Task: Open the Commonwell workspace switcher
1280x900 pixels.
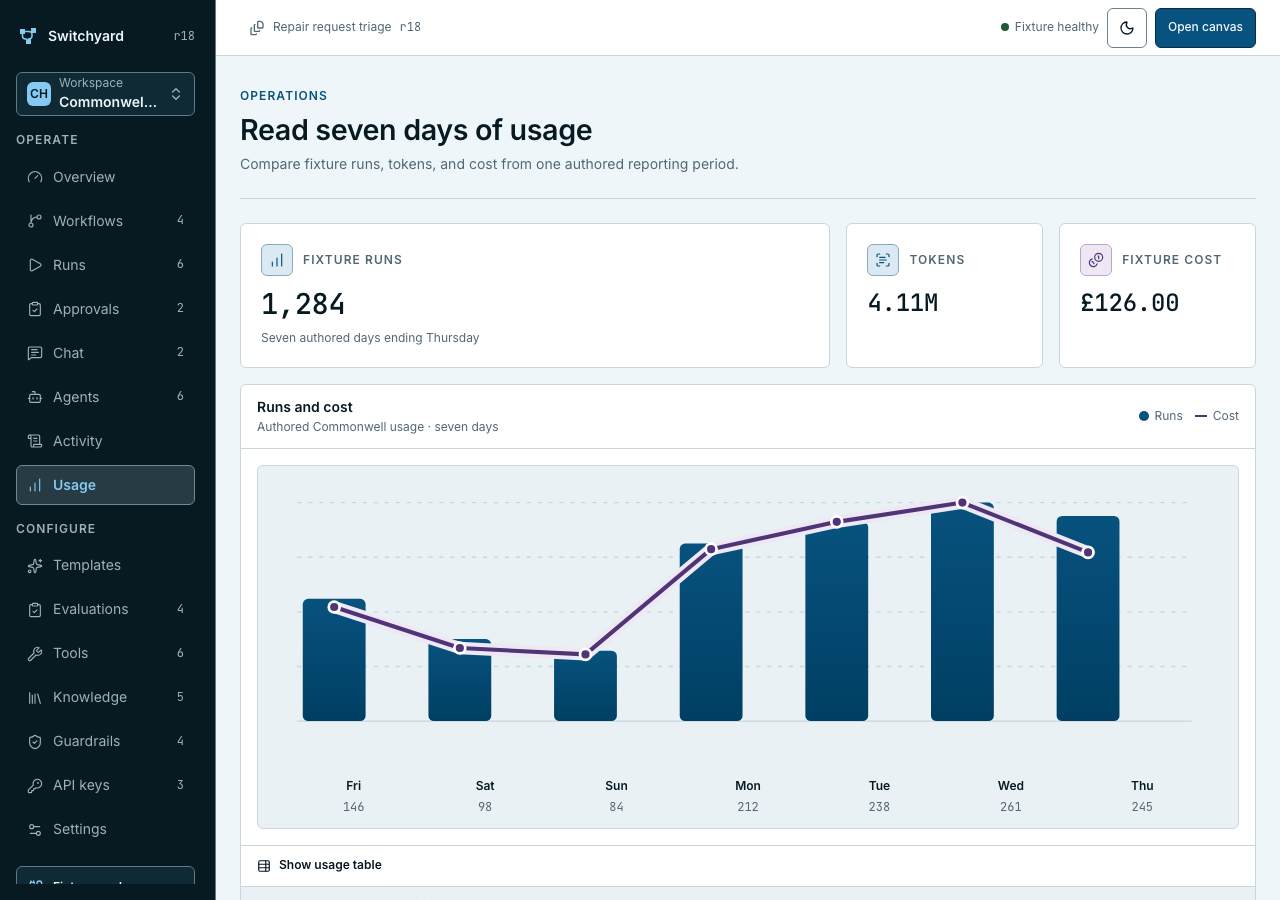Action: pyautogui.click(x=105, y=94)
